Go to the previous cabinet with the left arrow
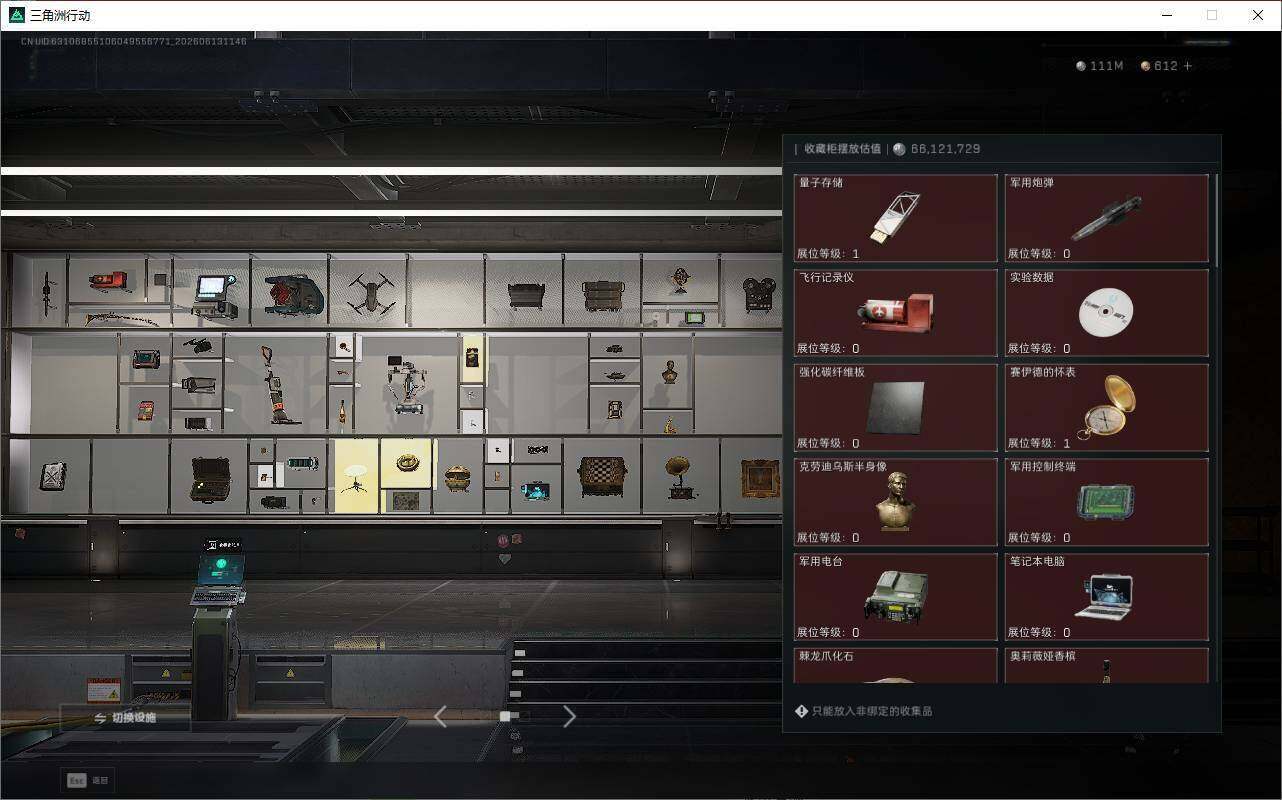 (440, 716)
